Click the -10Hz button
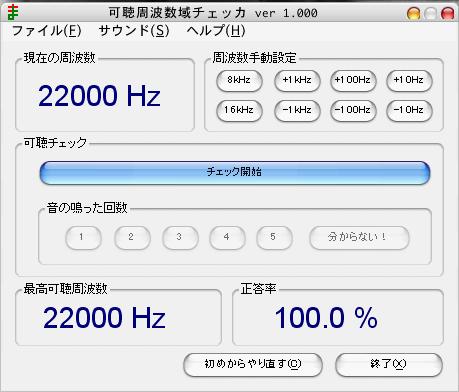The image size is (459, 392). tap(409, 110)
